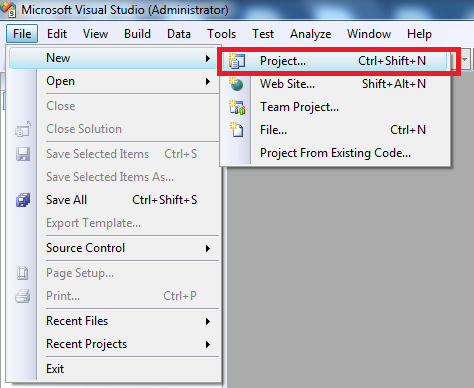Click the Print printer icon
Viewport: 474px width, 388px height.
[x=23, y=296]
